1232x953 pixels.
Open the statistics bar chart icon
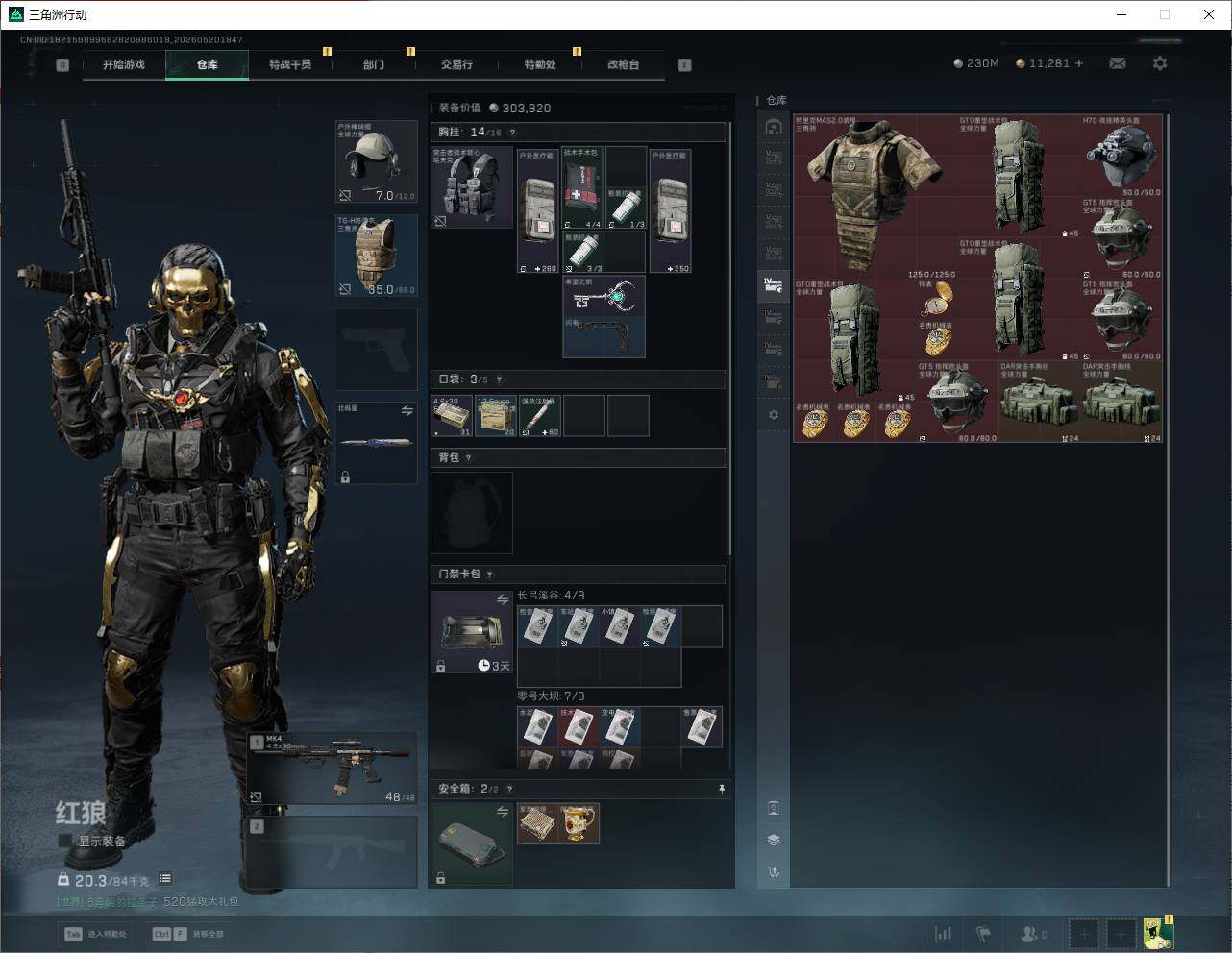click(x=944, y=934)
